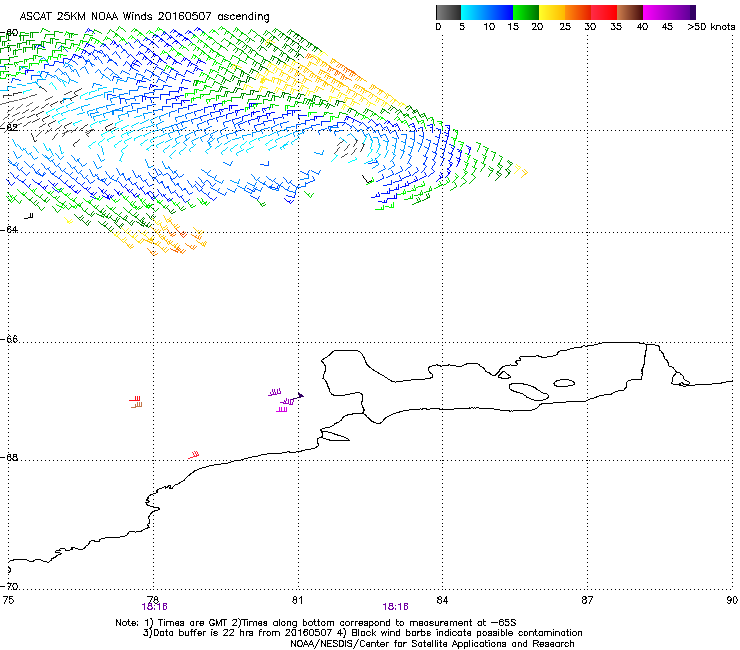Click the gray 0-5 knots legend swatch
This screenshot has width=740, height=650.
448,12
